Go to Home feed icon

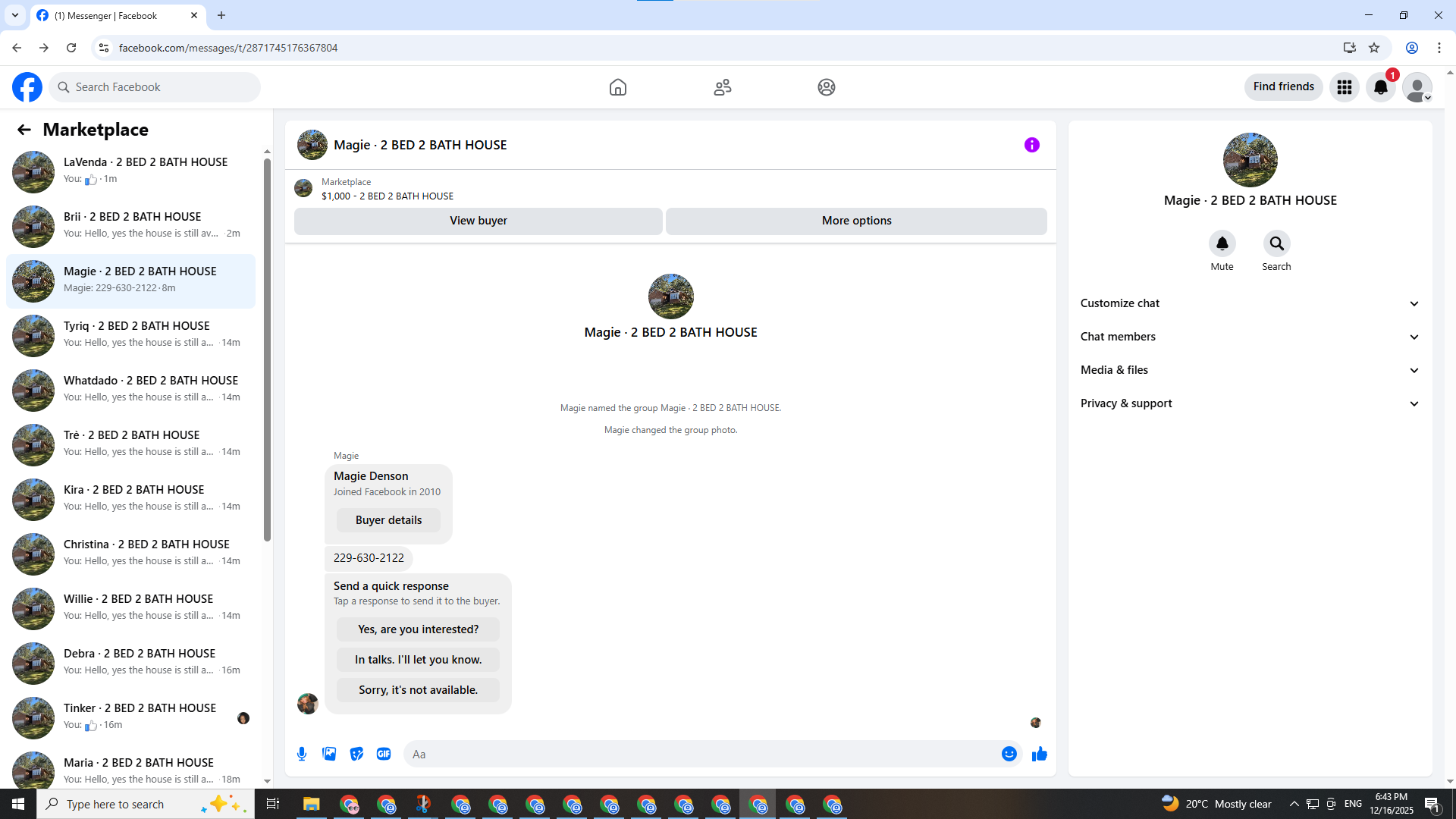[618, 87]
